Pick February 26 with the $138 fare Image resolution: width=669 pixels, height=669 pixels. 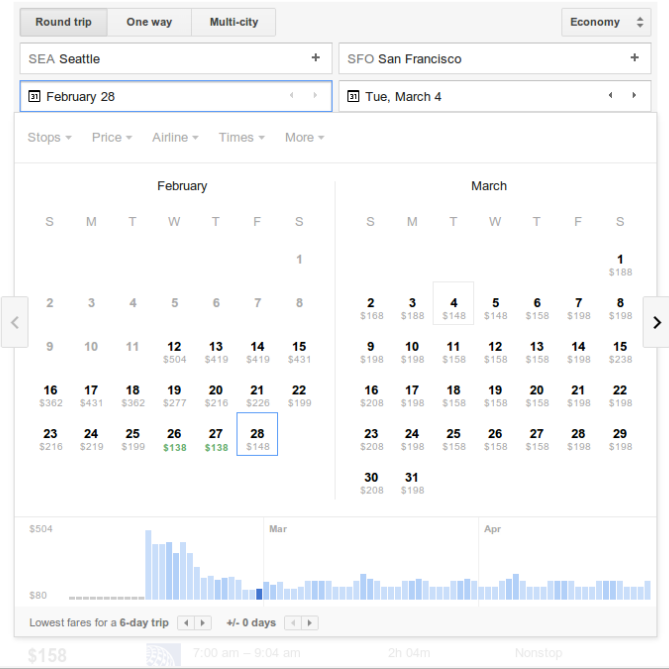tap(174, 439)
